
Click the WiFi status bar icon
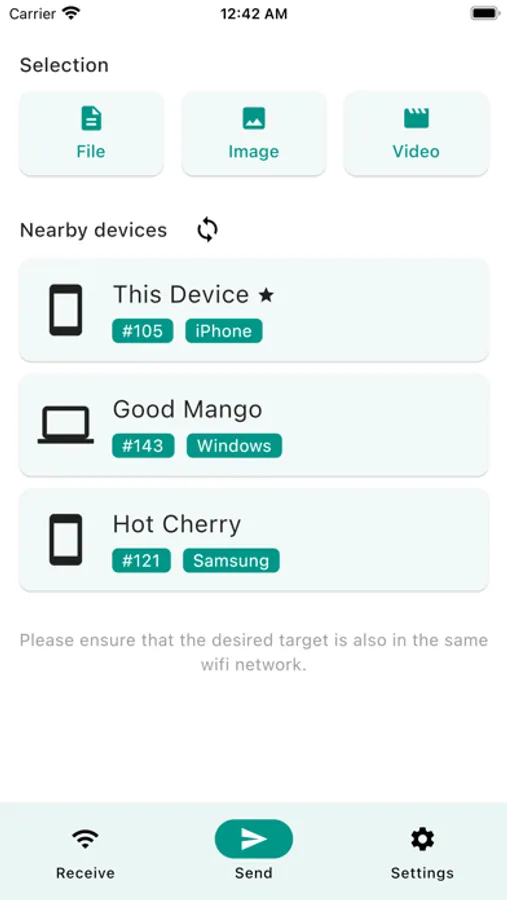[x=71, y=13]
